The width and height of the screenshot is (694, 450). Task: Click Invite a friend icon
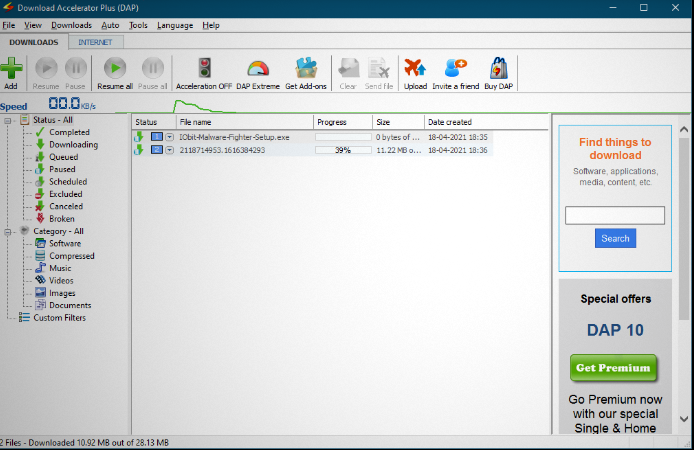(x=455, y=68)
